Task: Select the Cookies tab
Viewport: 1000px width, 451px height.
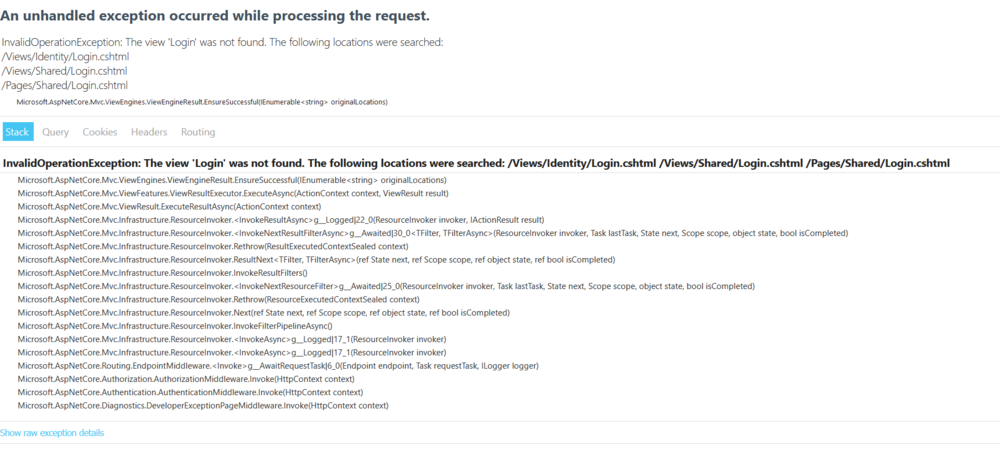Action: (100, 132)
